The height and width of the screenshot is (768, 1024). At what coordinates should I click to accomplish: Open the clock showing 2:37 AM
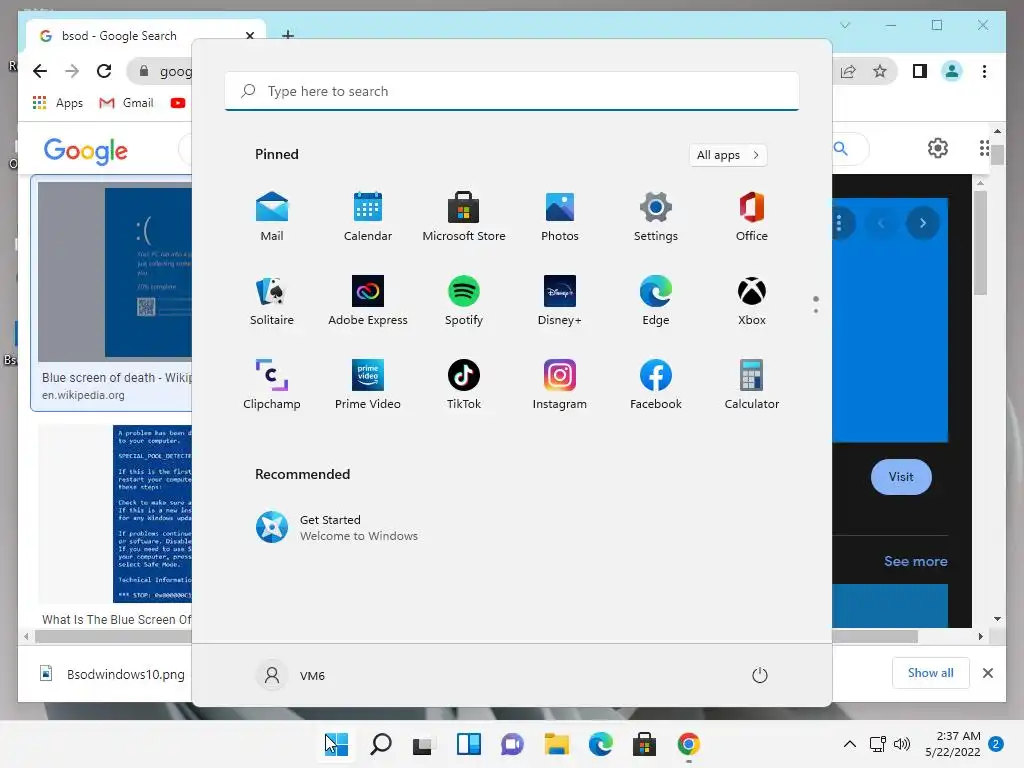[x=953, y=744]
